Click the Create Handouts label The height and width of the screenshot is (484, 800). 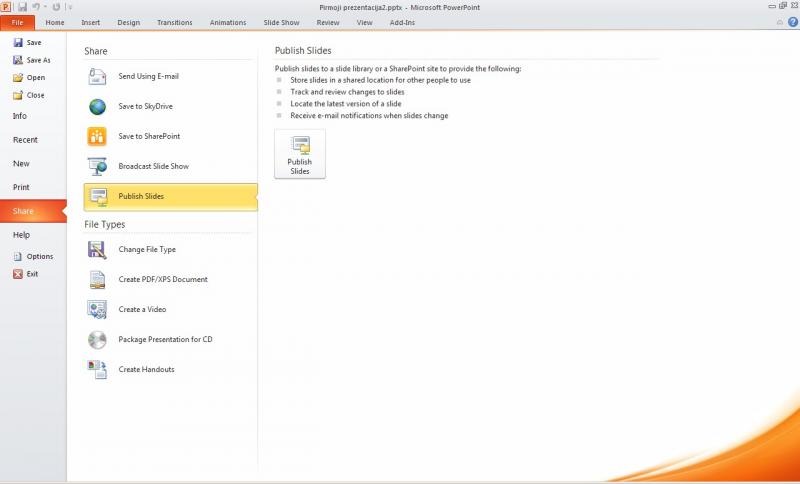(146, 370)
